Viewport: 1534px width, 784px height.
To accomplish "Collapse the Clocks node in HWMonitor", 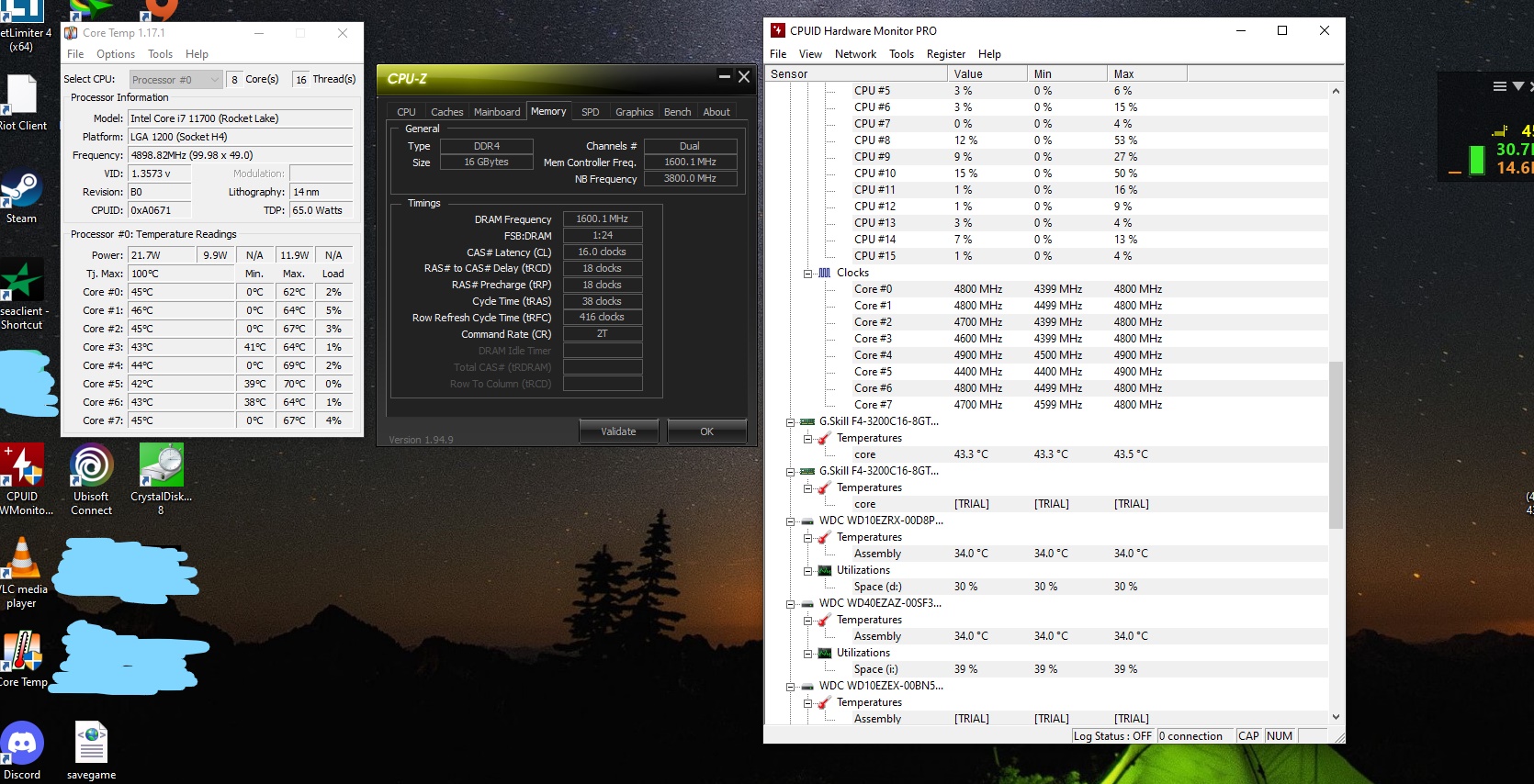I will click(x=807, y=274).
